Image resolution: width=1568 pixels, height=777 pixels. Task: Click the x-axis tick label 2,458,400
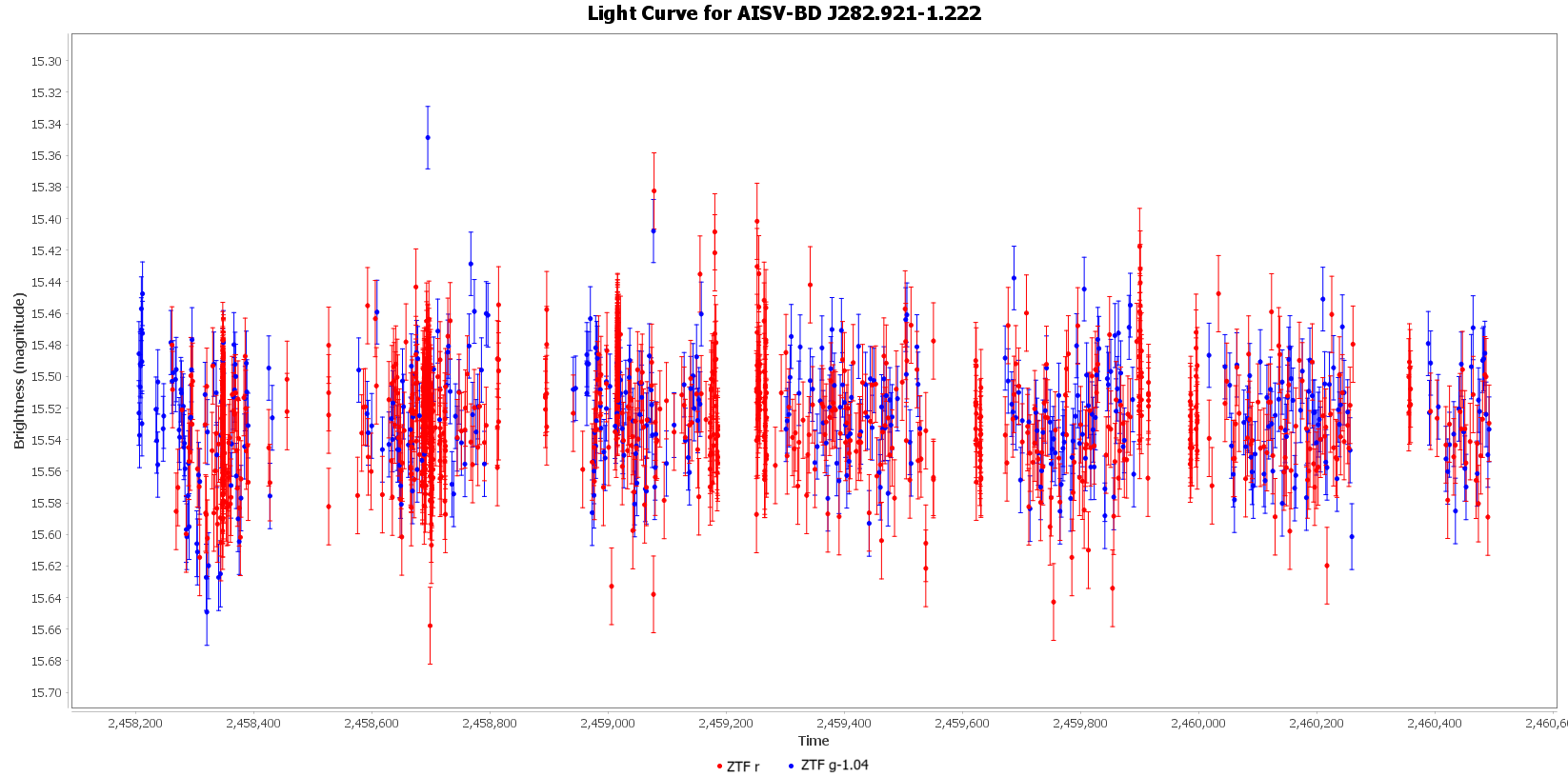(x=253, y=724)
